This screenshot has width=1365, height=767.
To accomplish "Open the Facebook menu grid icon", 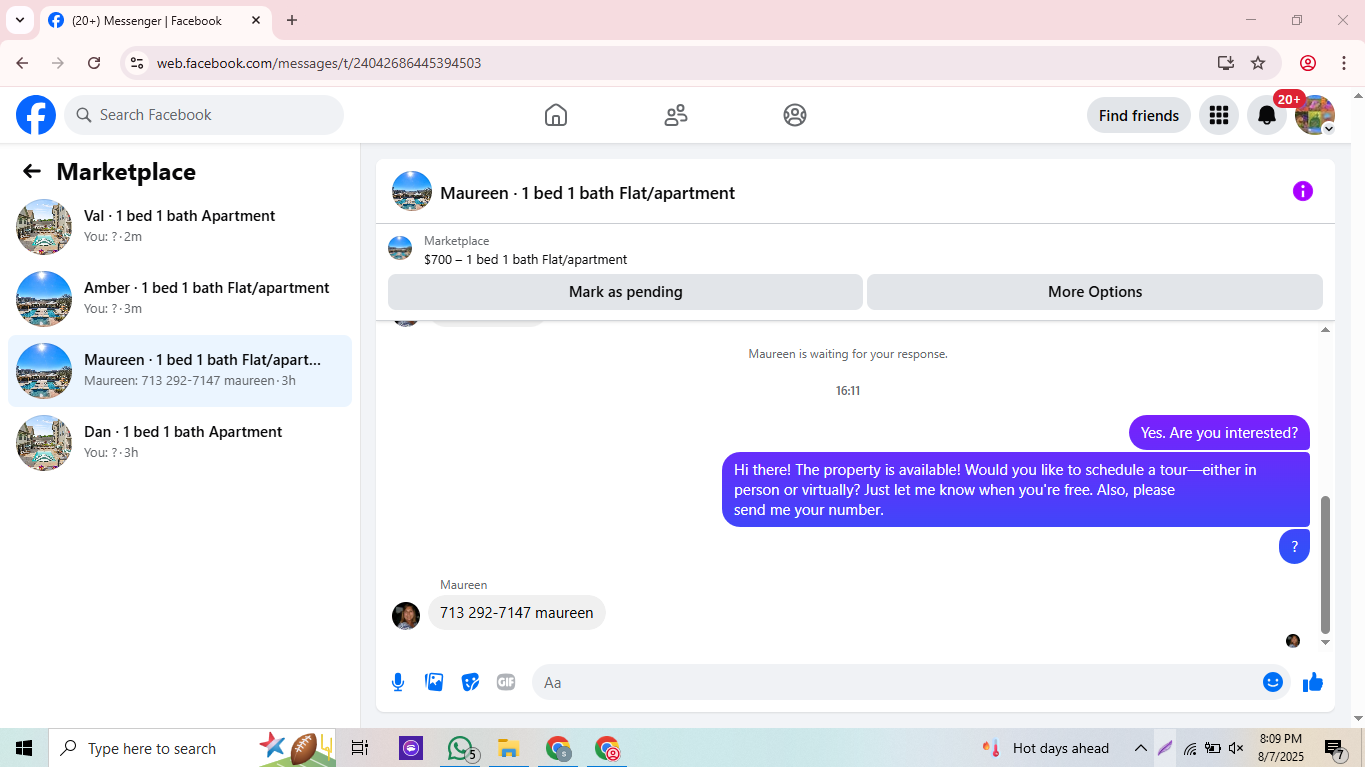I will pyautogui.click(x=1218, y=115).
